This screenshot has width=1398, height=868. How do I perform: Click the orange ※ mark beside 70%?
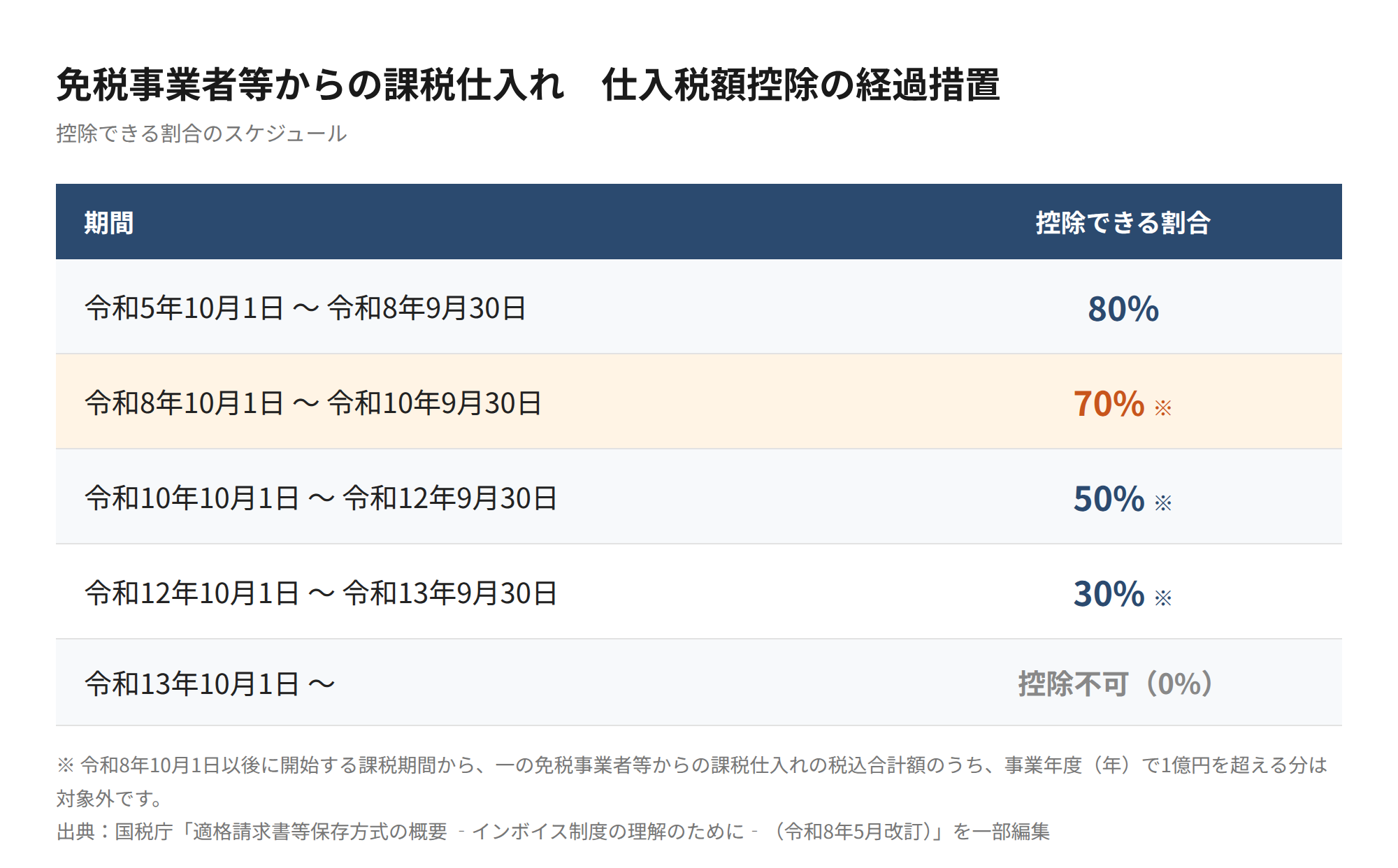pyautogui.click(x=1163, y=407)
